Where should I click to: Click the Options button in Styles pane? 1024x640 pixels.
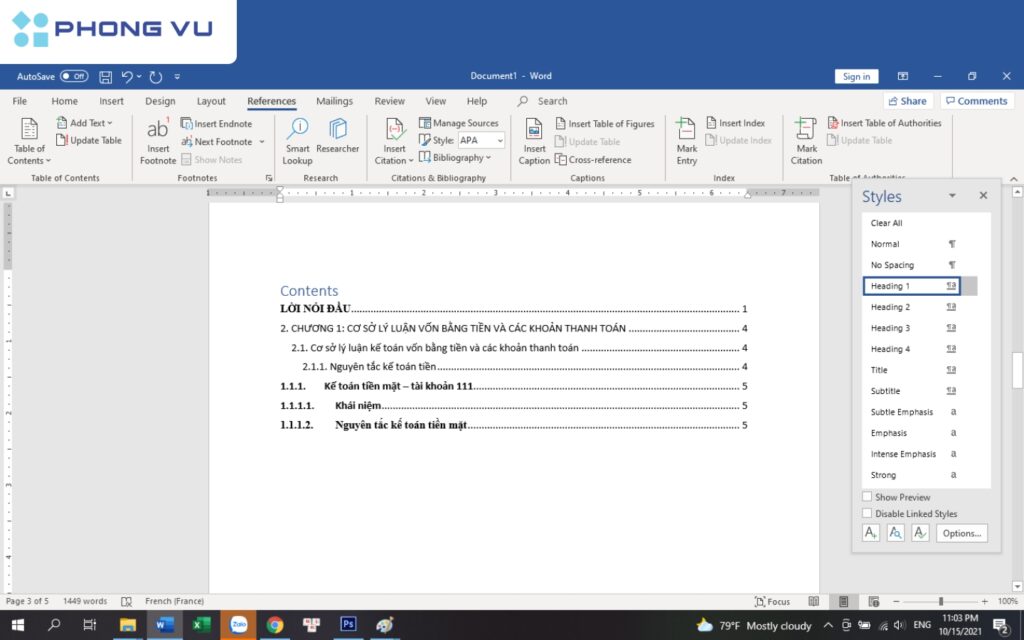[x=961, y=533]
